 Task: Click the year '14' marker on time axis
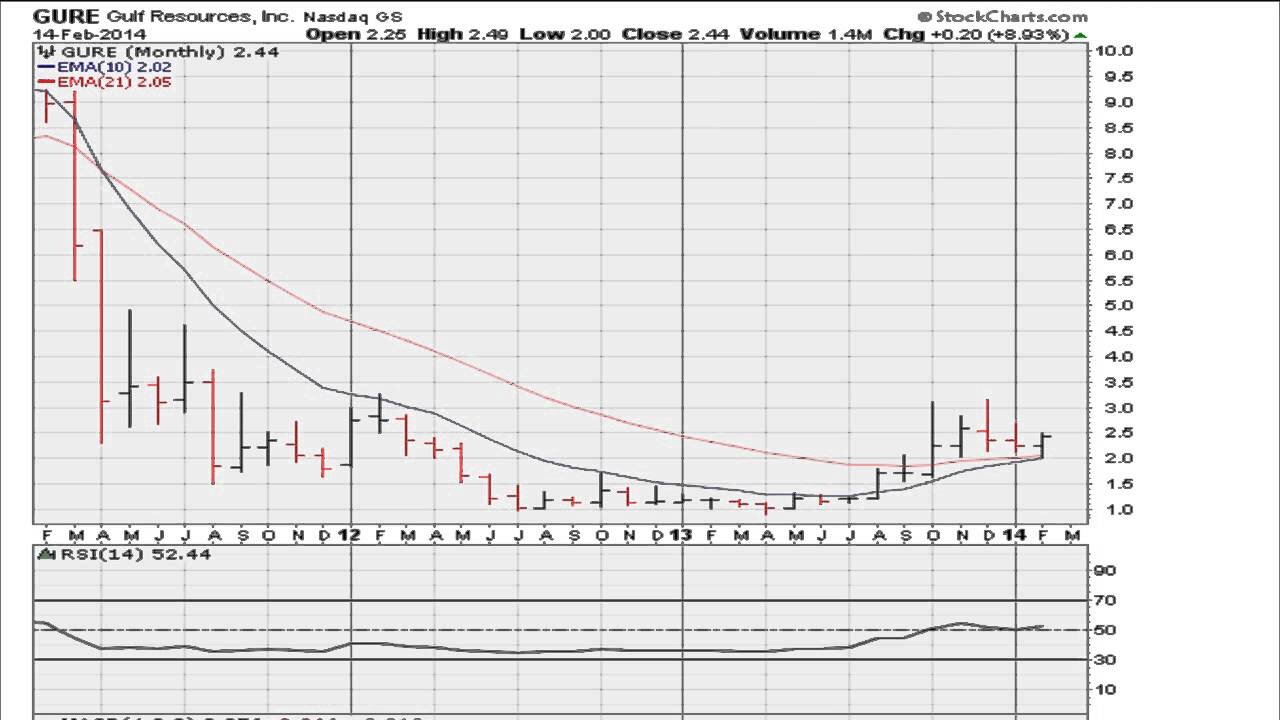(1014, 535)
